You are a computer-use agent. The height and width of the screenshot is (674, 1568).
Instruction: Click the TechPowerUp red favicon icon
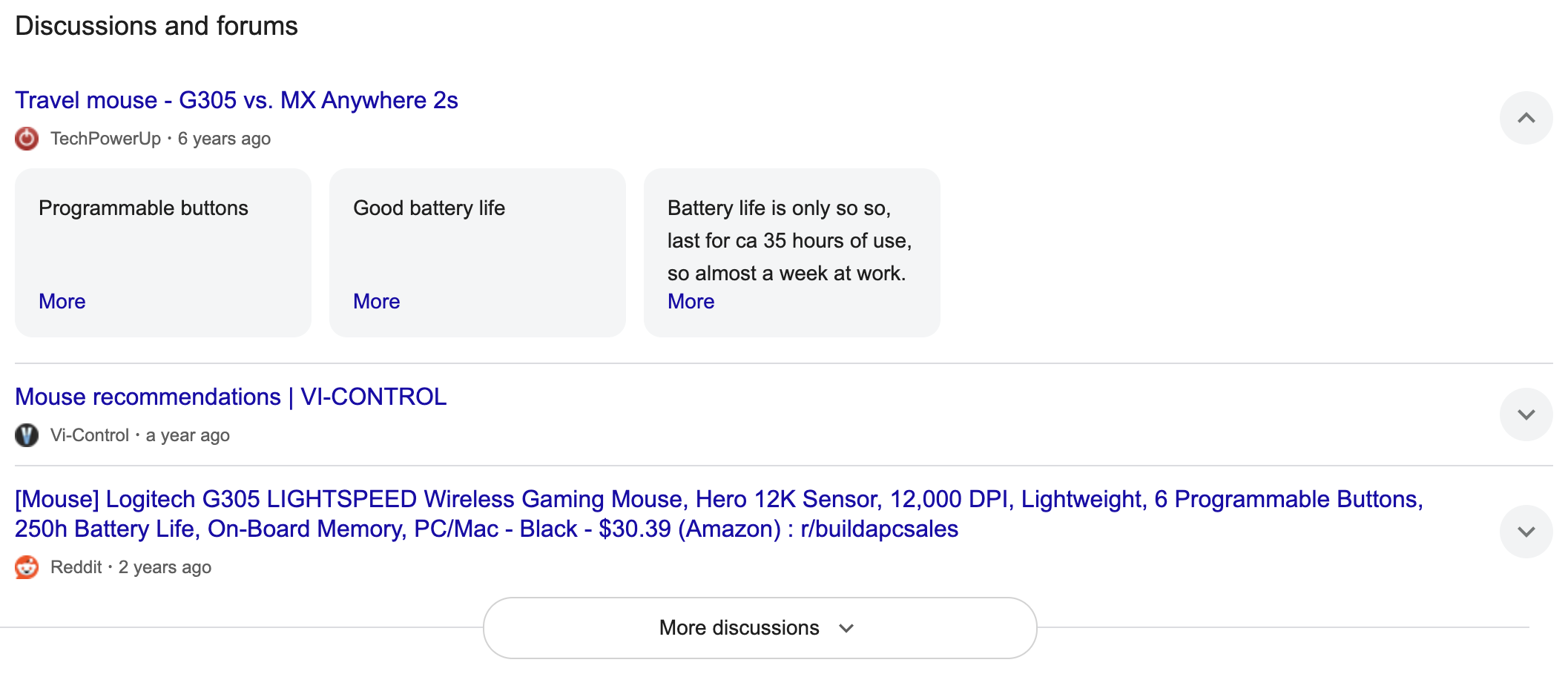click(27, 139)
